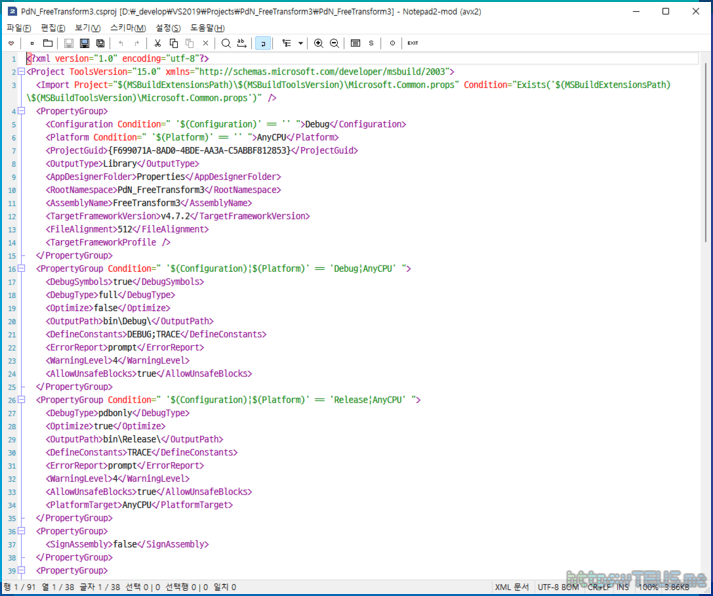
Task: Click the Undo arrow icon
Action: pyautogui.click(x=121, y=43)
